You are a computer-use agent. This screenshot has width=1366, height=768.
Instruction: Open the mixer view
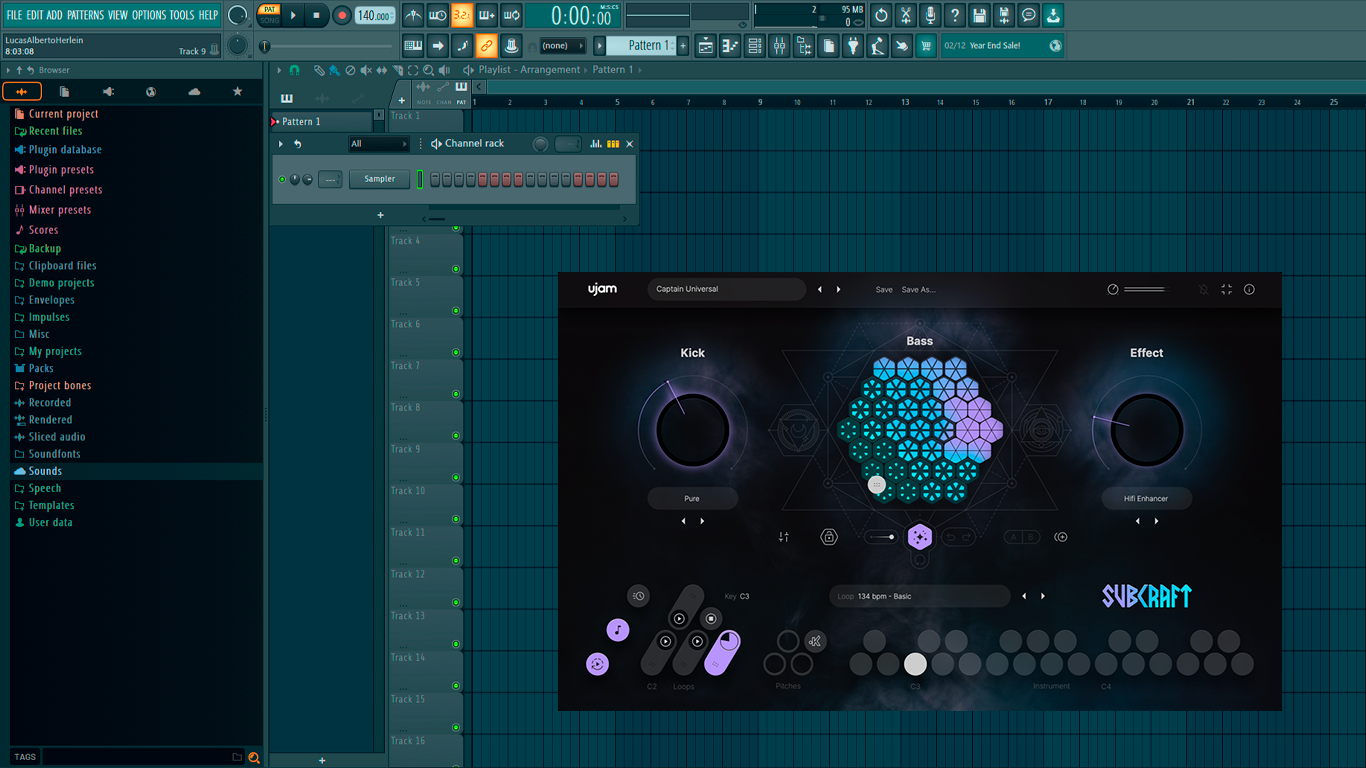pyautogui.click(x=779, y=46)
